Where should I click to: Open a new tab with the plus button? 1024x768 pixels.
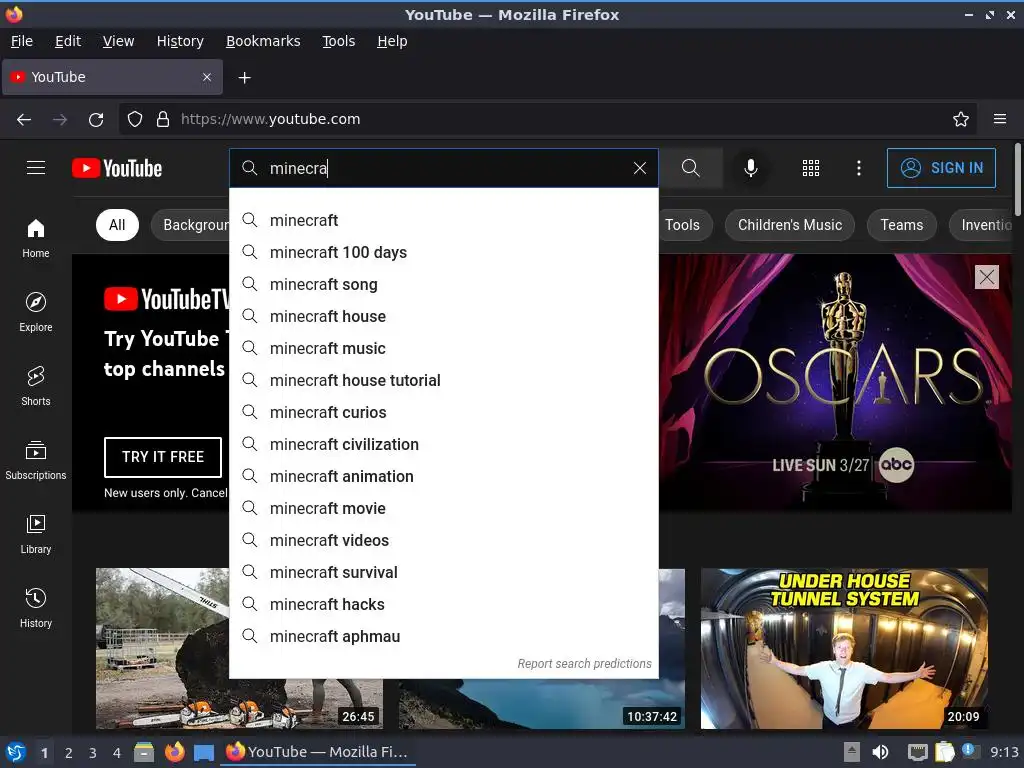tap(244, 78)
